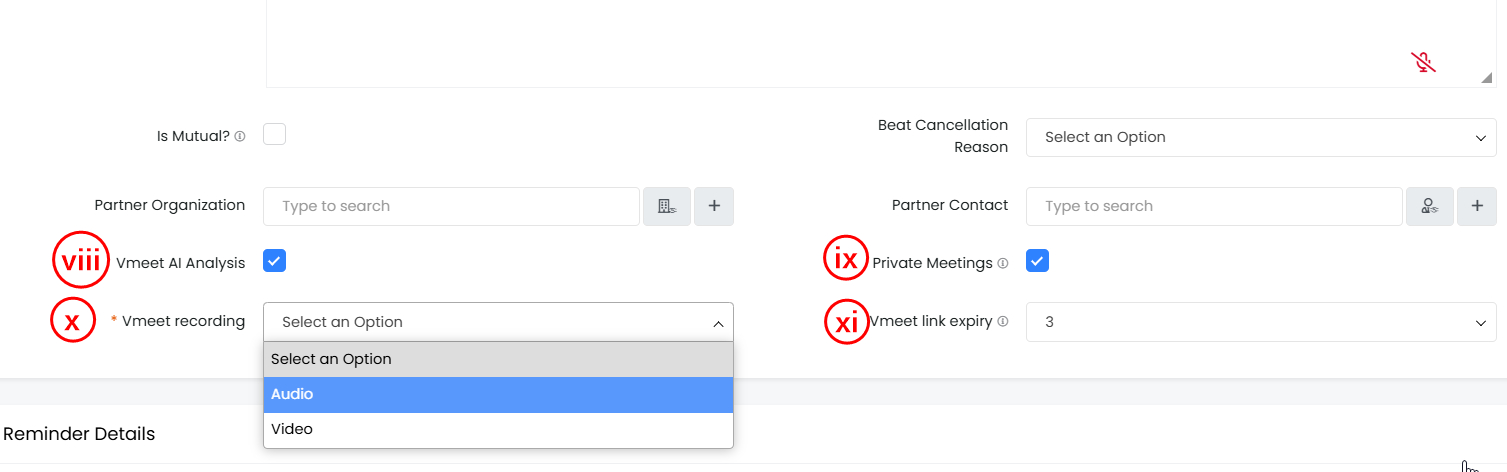This screenshot has width=1507, height=472.
Task: Click the Partner Contact lookup person icon
Action: (1429, 206)
